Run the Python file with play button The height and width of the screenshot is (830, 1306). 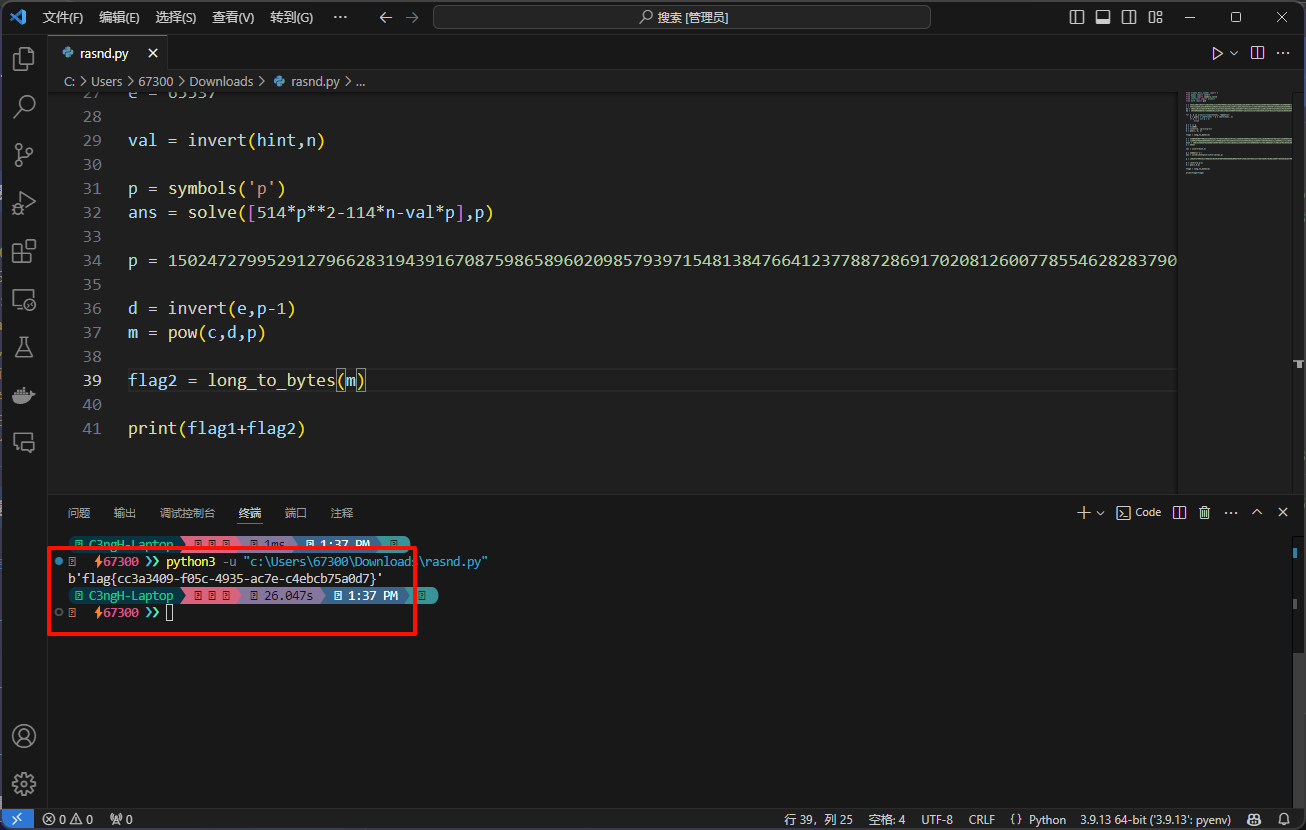[1217, 53]
